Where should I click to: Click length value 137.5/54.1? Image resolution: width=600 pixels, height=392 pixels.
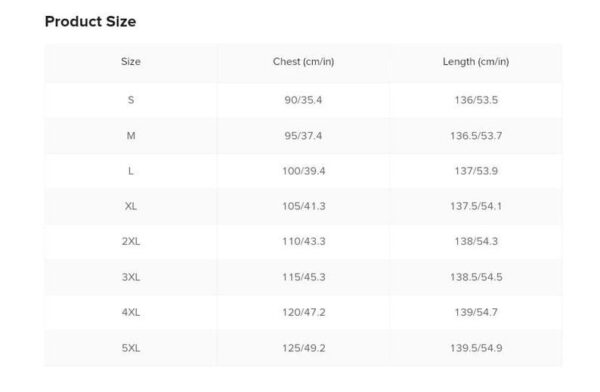[476, 206]
